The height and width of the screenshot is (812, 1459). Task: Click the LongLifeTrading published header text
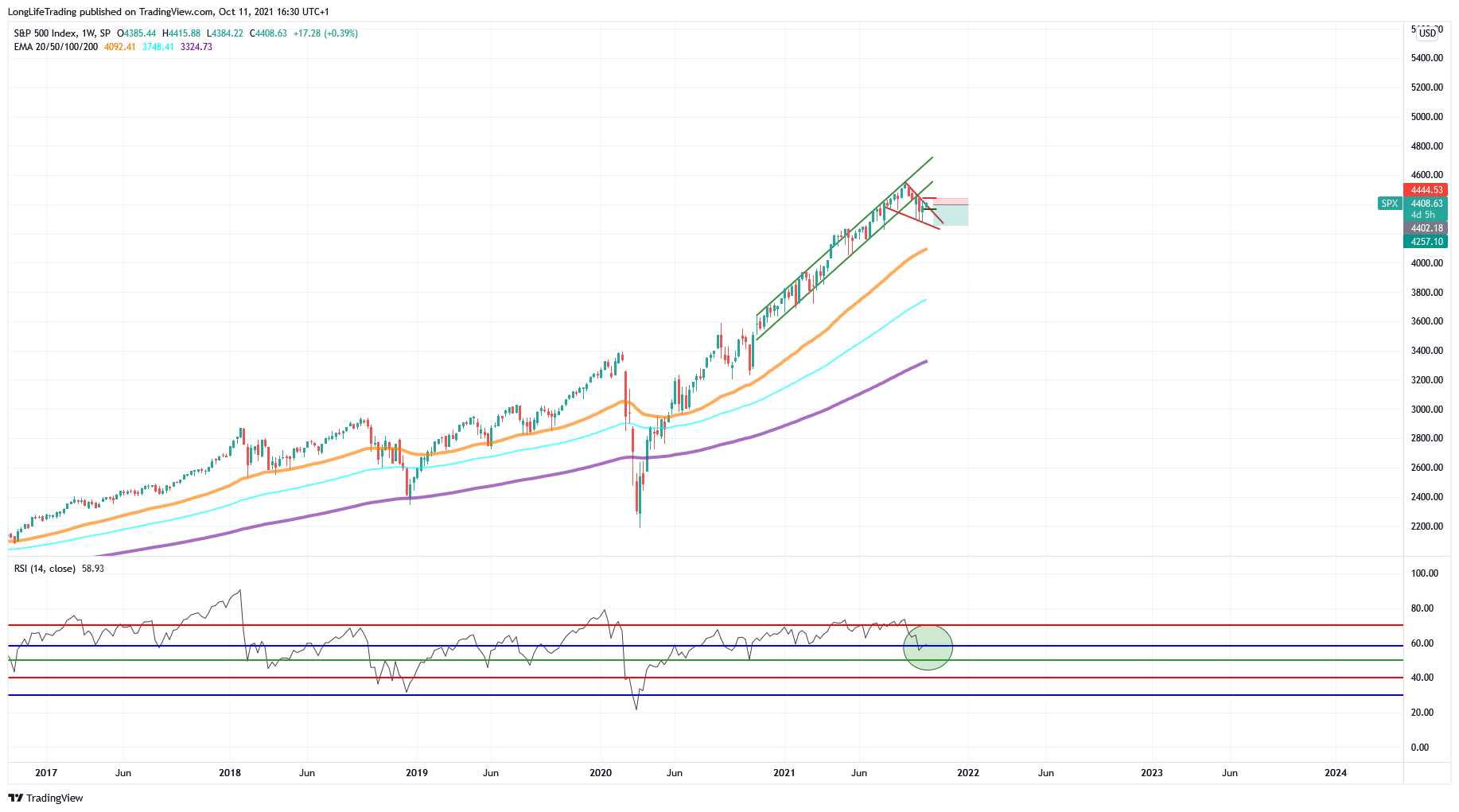click(x=168, y=12)
